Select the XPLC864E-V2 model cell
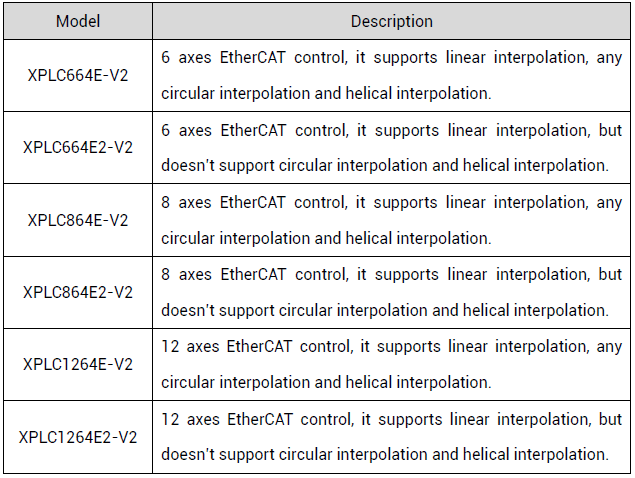The image size is (635, 478). click(x=78, y=220)
